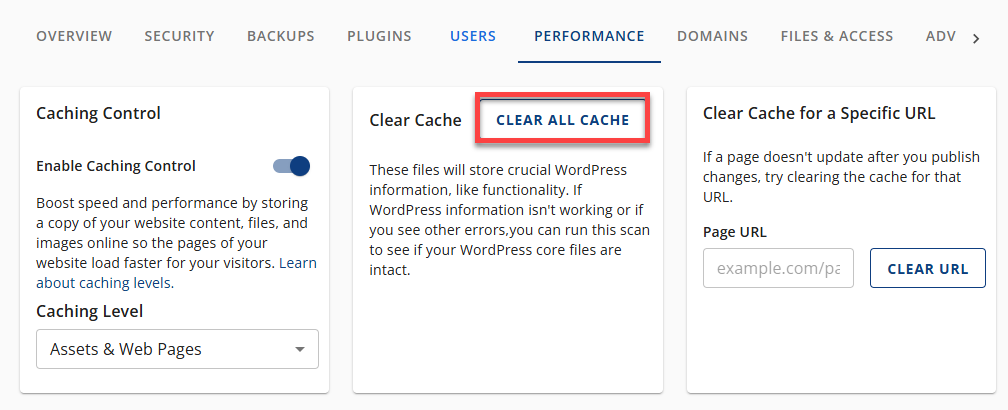Open the Caching Level dropdown
The width and height of the screenshot is (1008, 410).
tap(177, 349)
